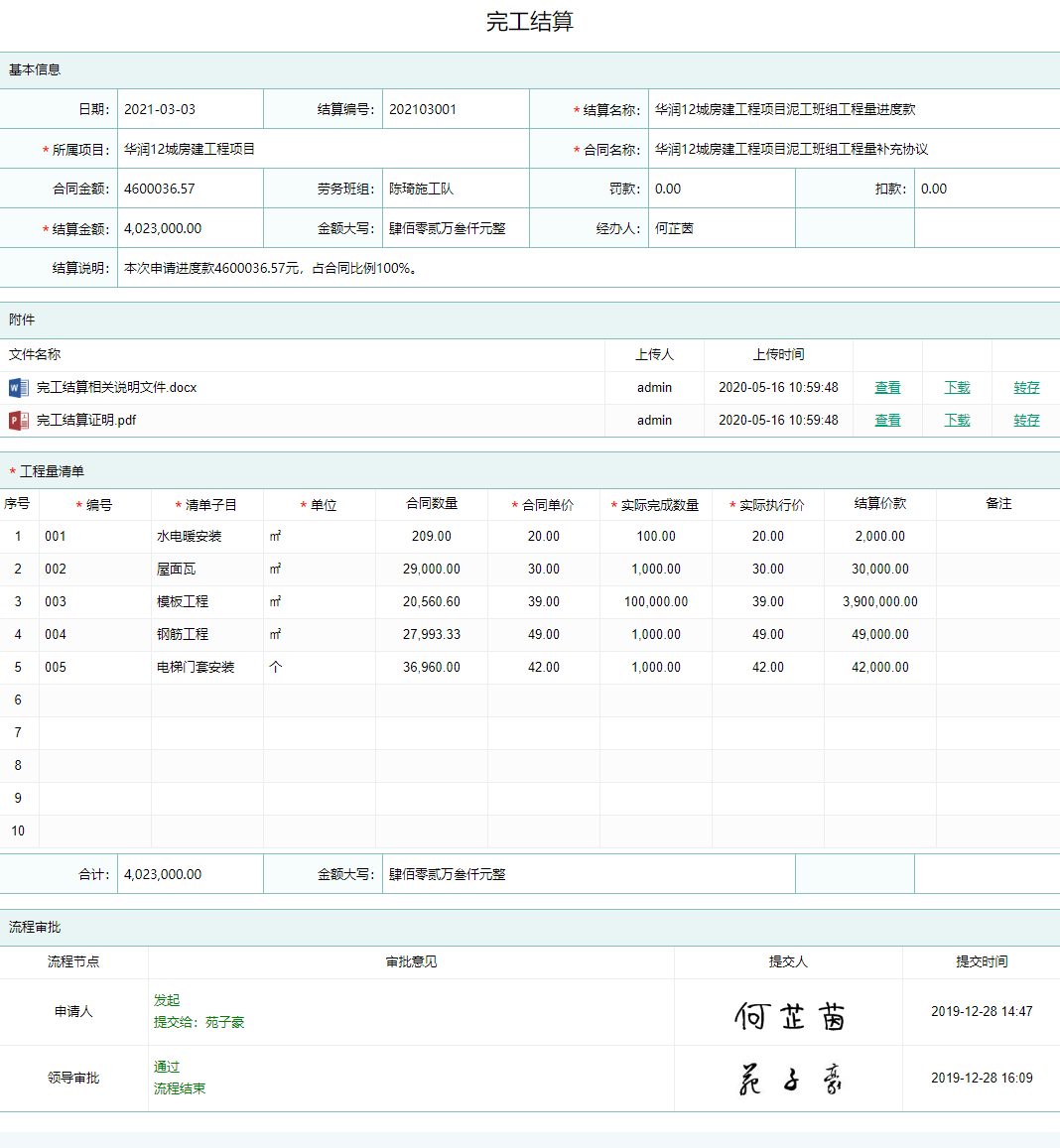The width and height of the screenshot is (1060, 1148).
Task: Click the 扣款 field showing 0.00
Action: [988, 189]
